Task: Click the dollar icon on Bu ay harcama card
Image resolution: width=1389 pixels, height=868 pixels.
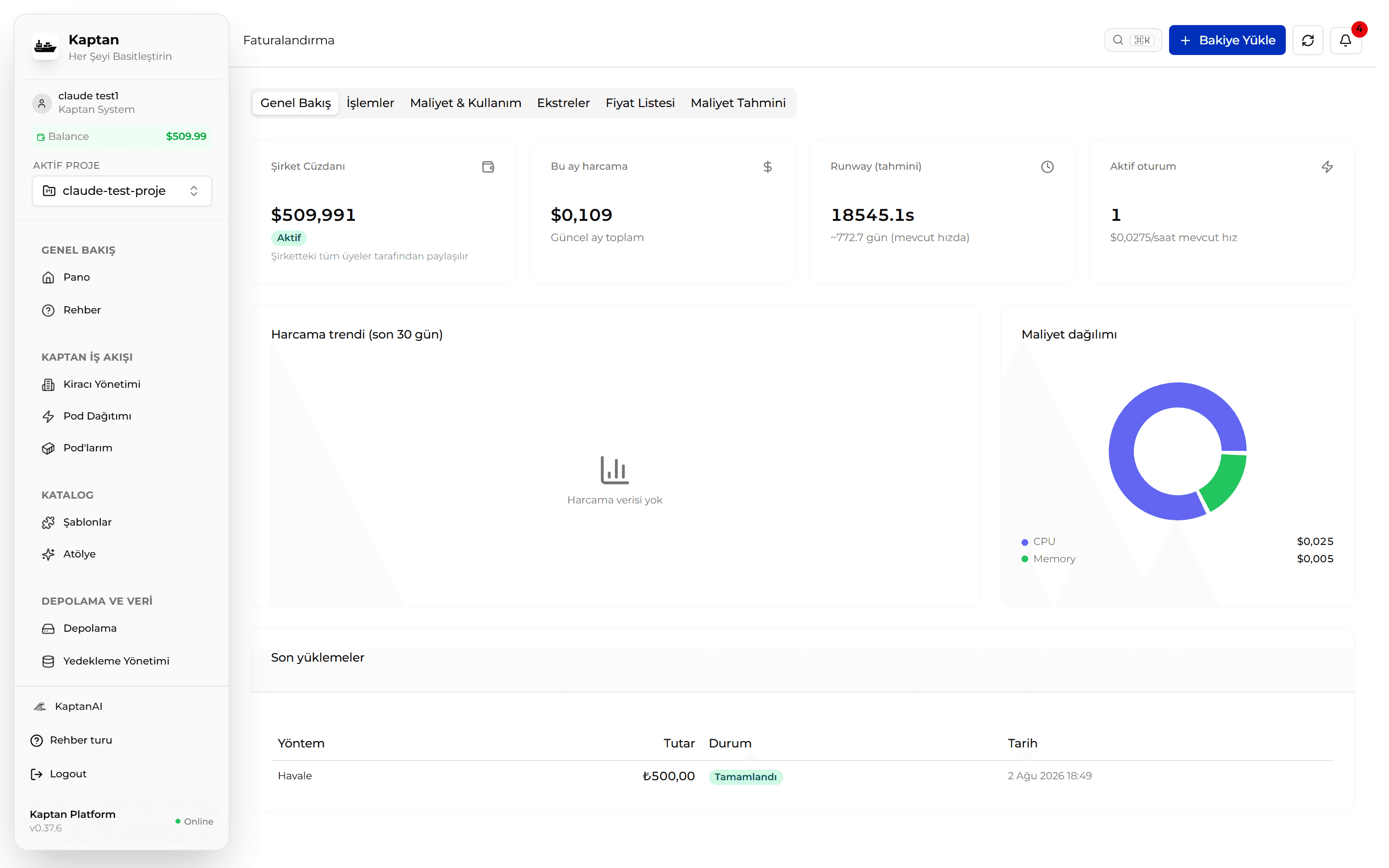Action: pos(767,166)
